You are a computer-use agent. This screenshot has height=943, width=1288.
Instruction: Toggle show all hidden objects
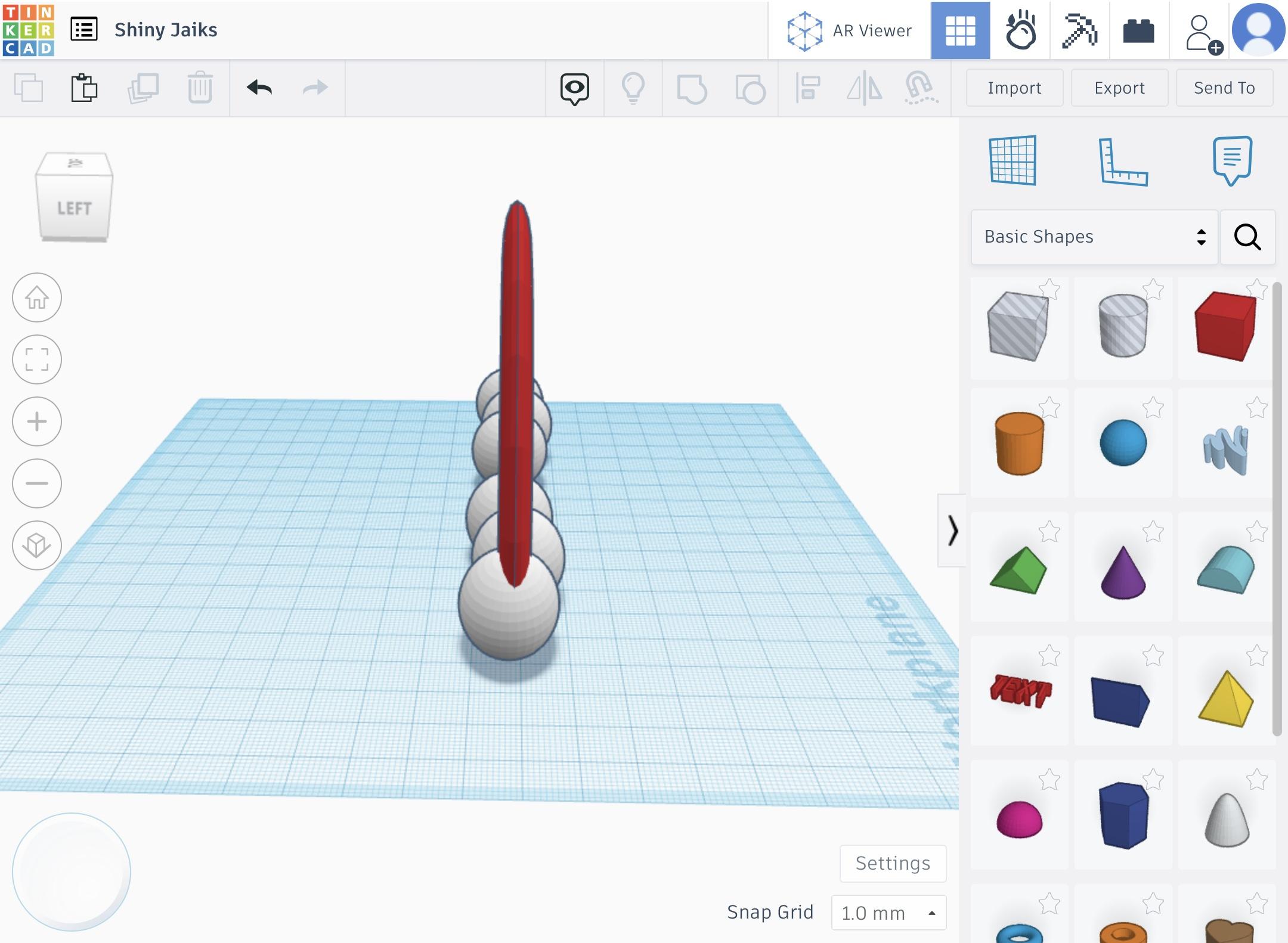(x=633, y=88)
